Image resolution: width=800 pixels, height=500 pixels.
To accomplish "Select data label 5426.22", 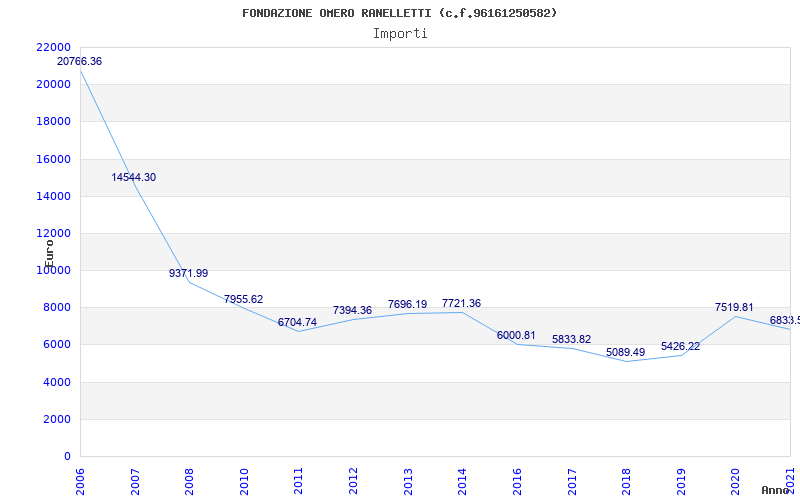I will [681, 346].
